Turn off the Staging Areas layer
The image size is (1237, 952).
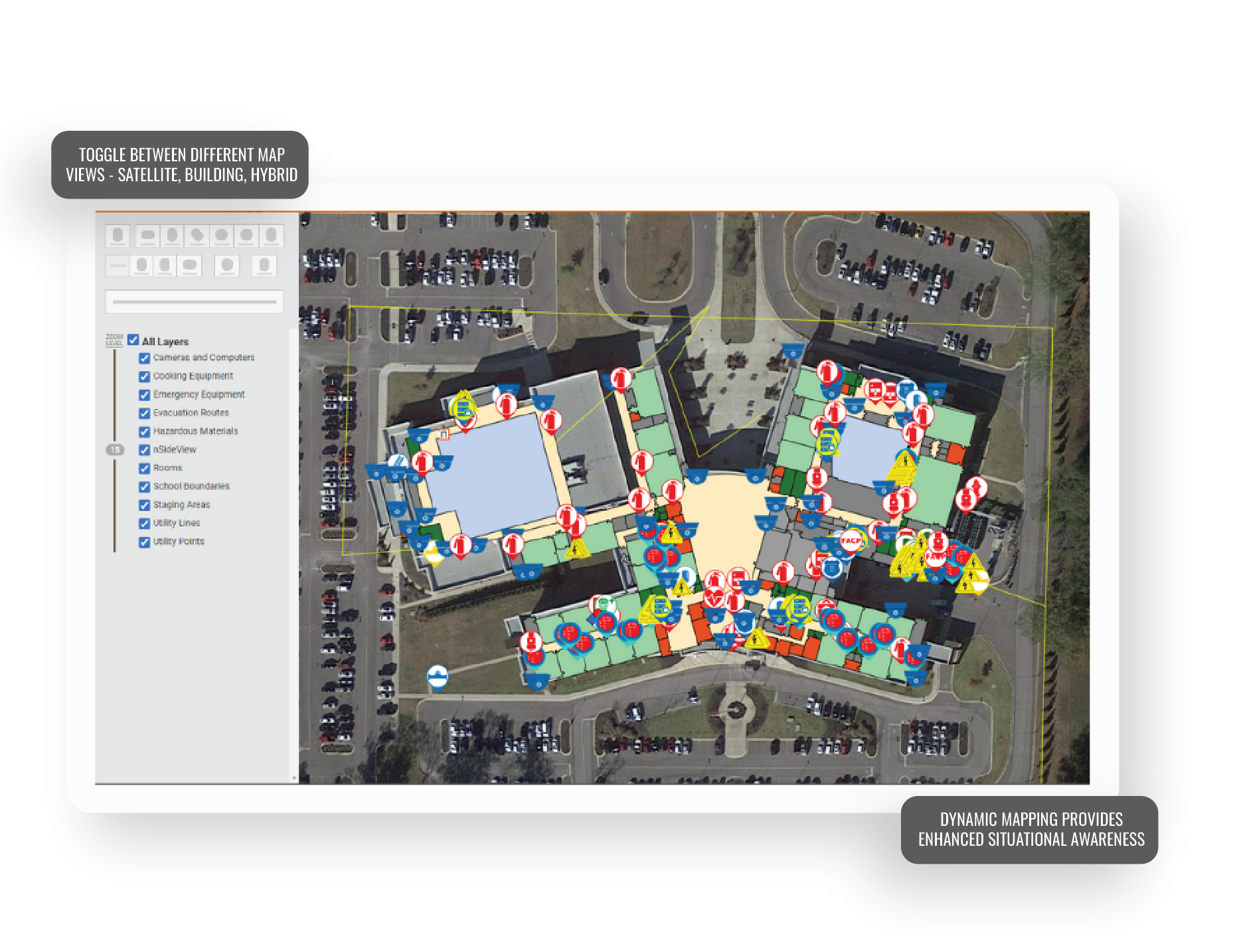pyautogui.click(x=143, y=505)
